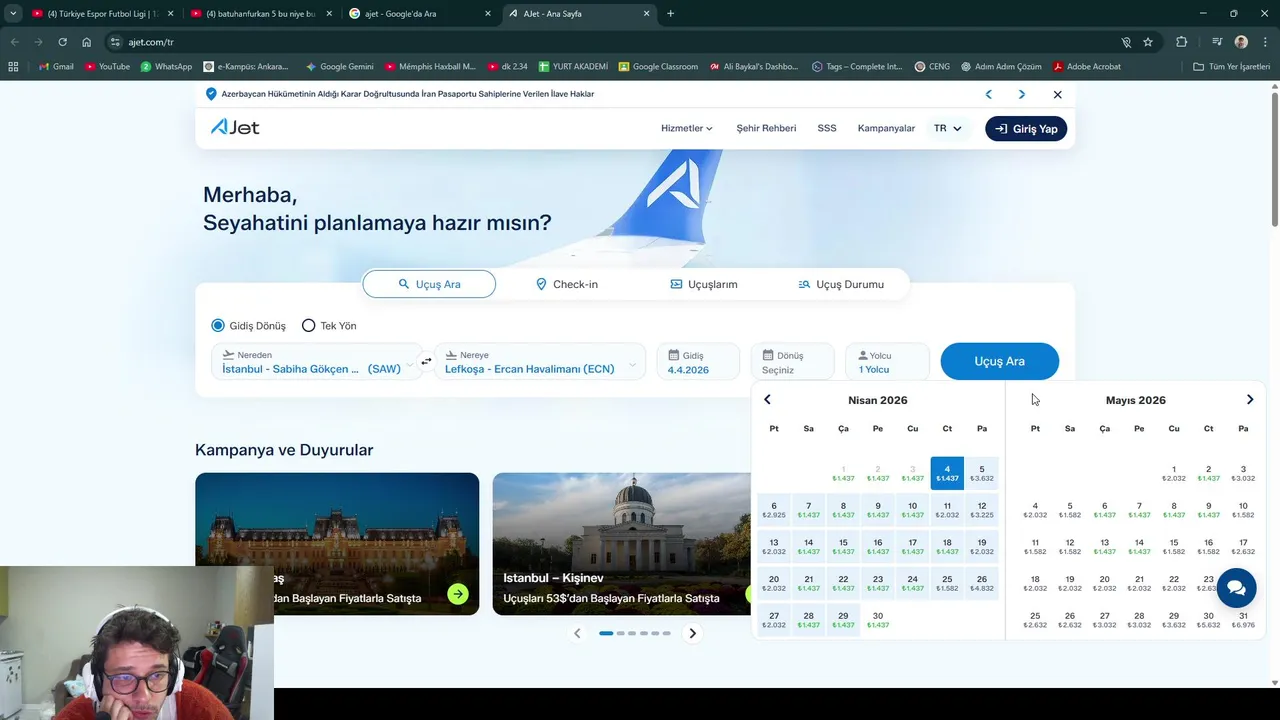Open YouTube bookmark
Viewport: 1280px width, 720px height.
coord(108,67)
